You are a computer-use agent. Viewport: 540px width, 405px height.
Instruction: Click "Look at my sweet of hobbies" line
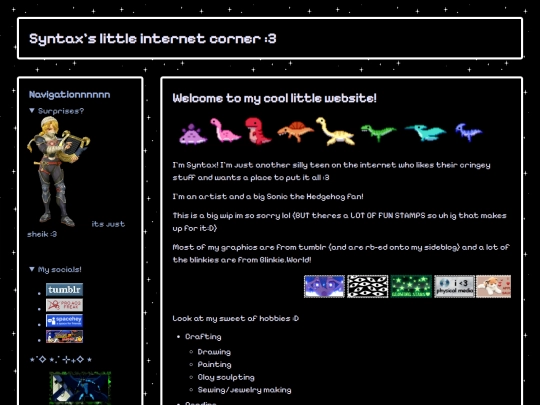236,319
